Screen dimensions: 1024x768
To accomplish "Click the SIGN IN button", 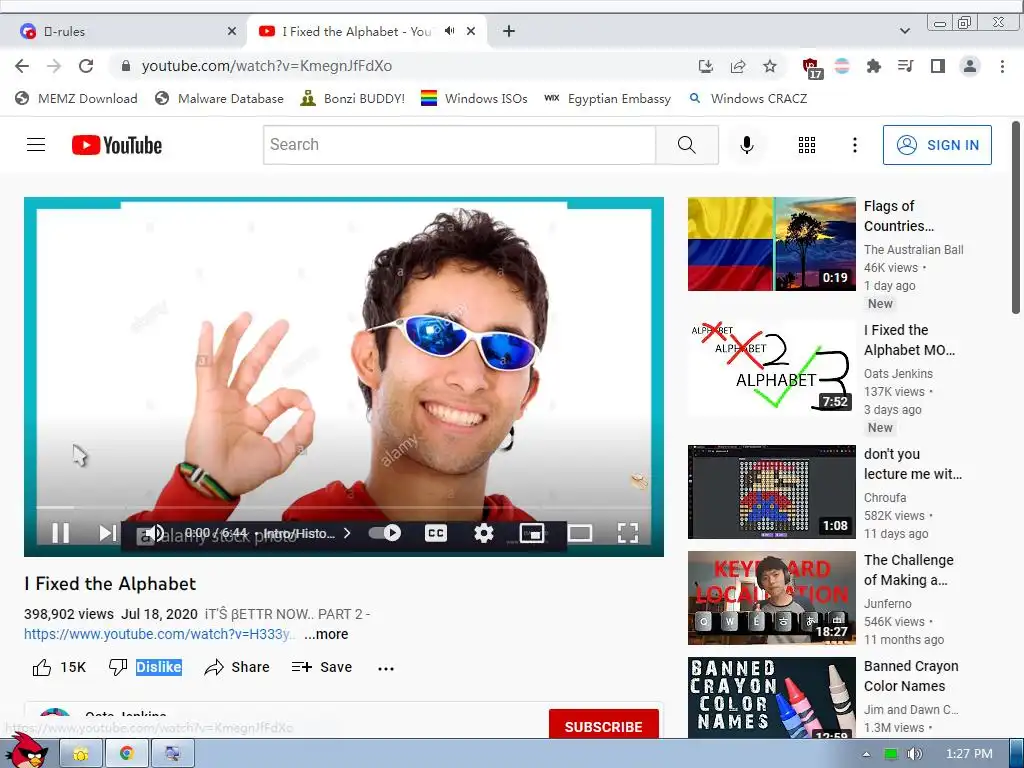I will click(x=937, y=145).
